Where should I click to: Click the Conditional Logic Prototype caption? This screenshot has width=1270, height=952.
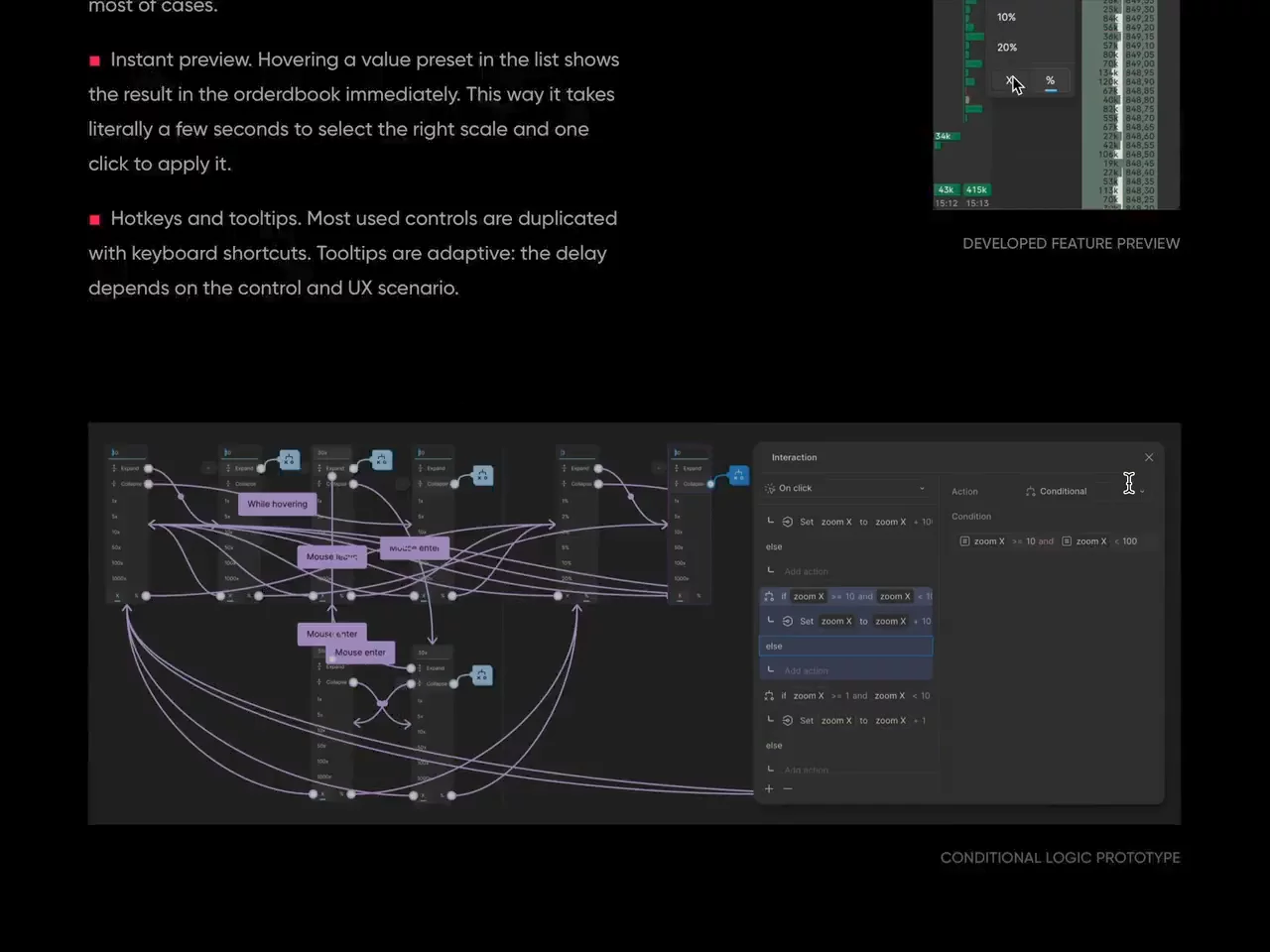point(1061,858)
